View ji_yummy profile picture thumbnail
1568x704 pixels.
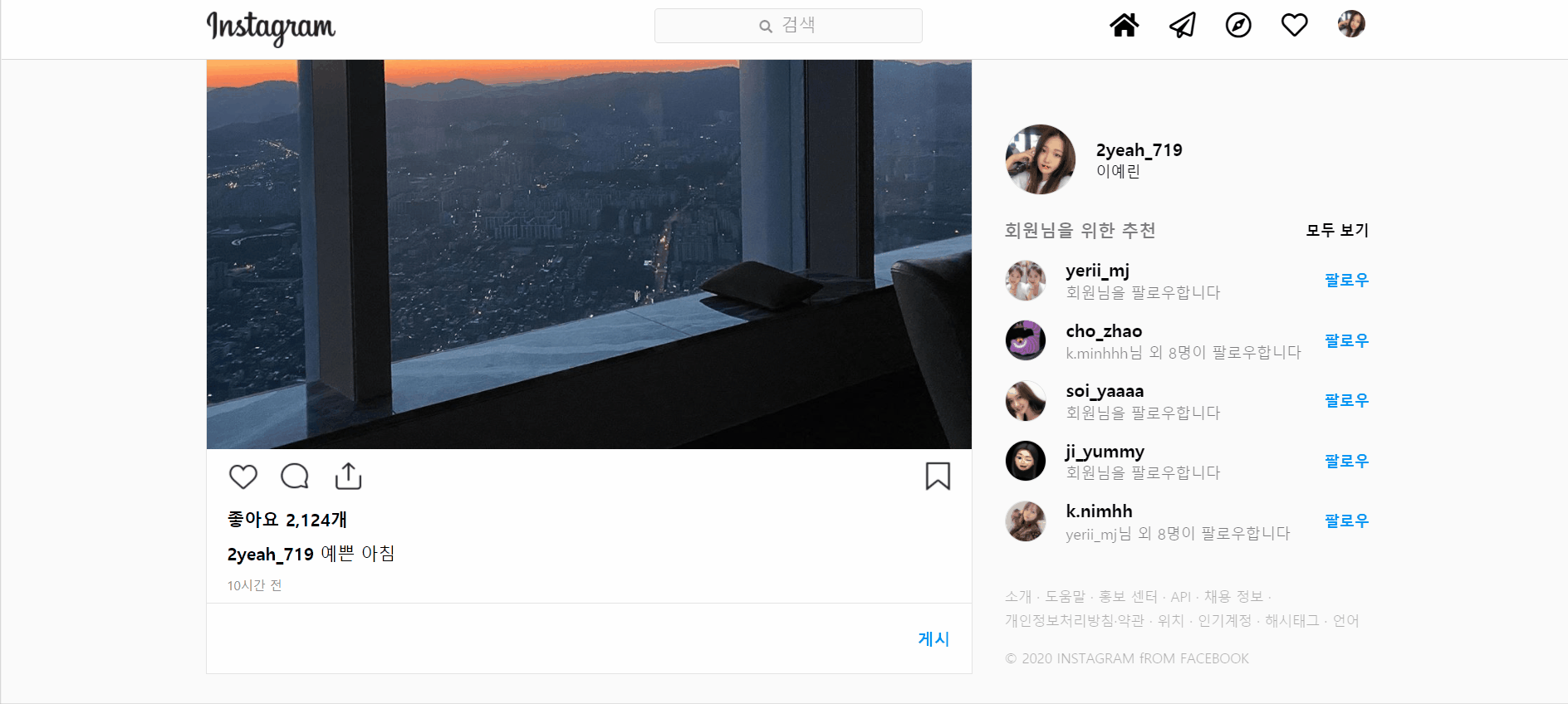tap(1026, 461)
